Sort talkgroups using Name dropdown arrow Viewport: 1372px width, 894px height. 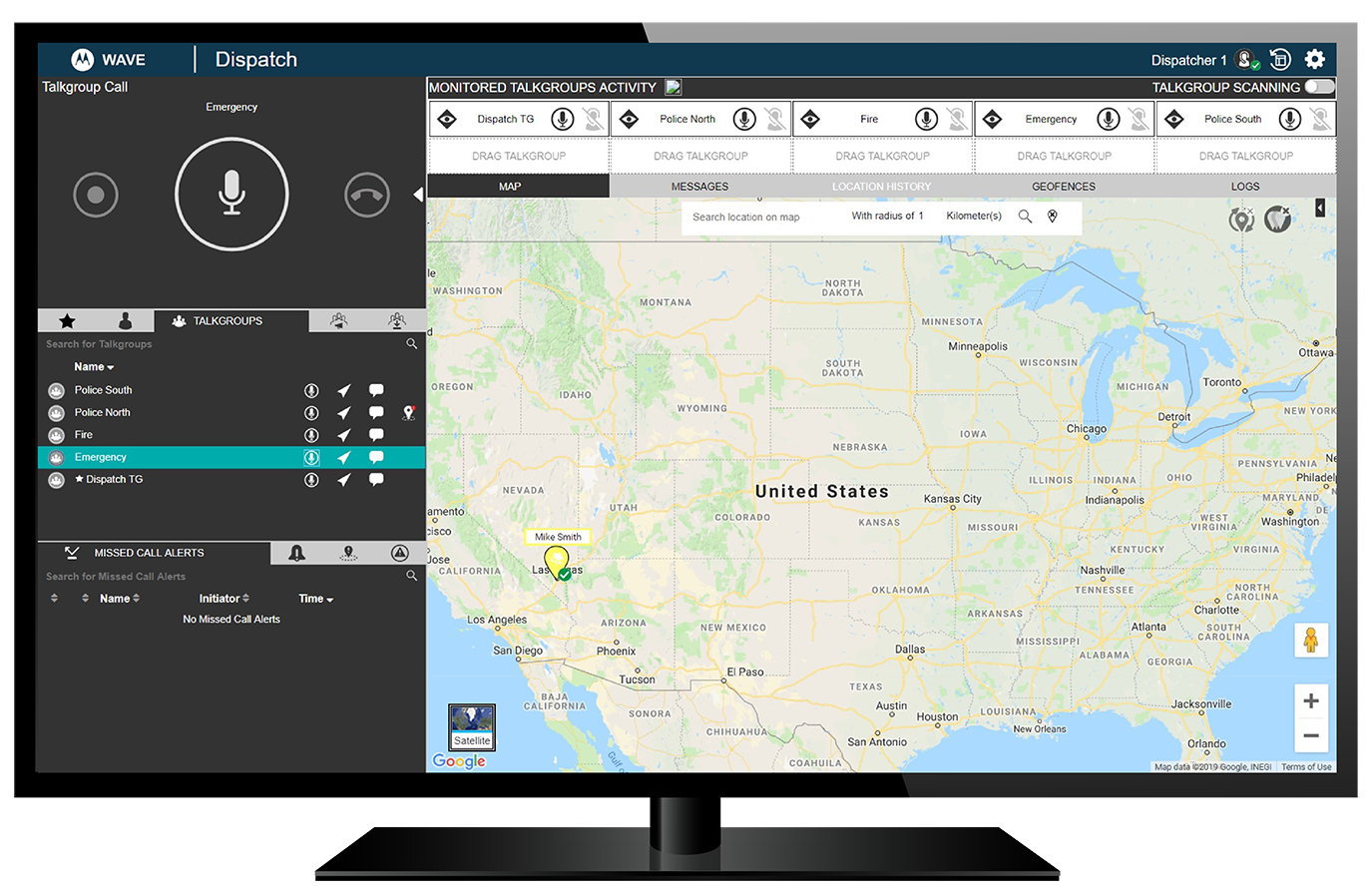tap(110, 367)
